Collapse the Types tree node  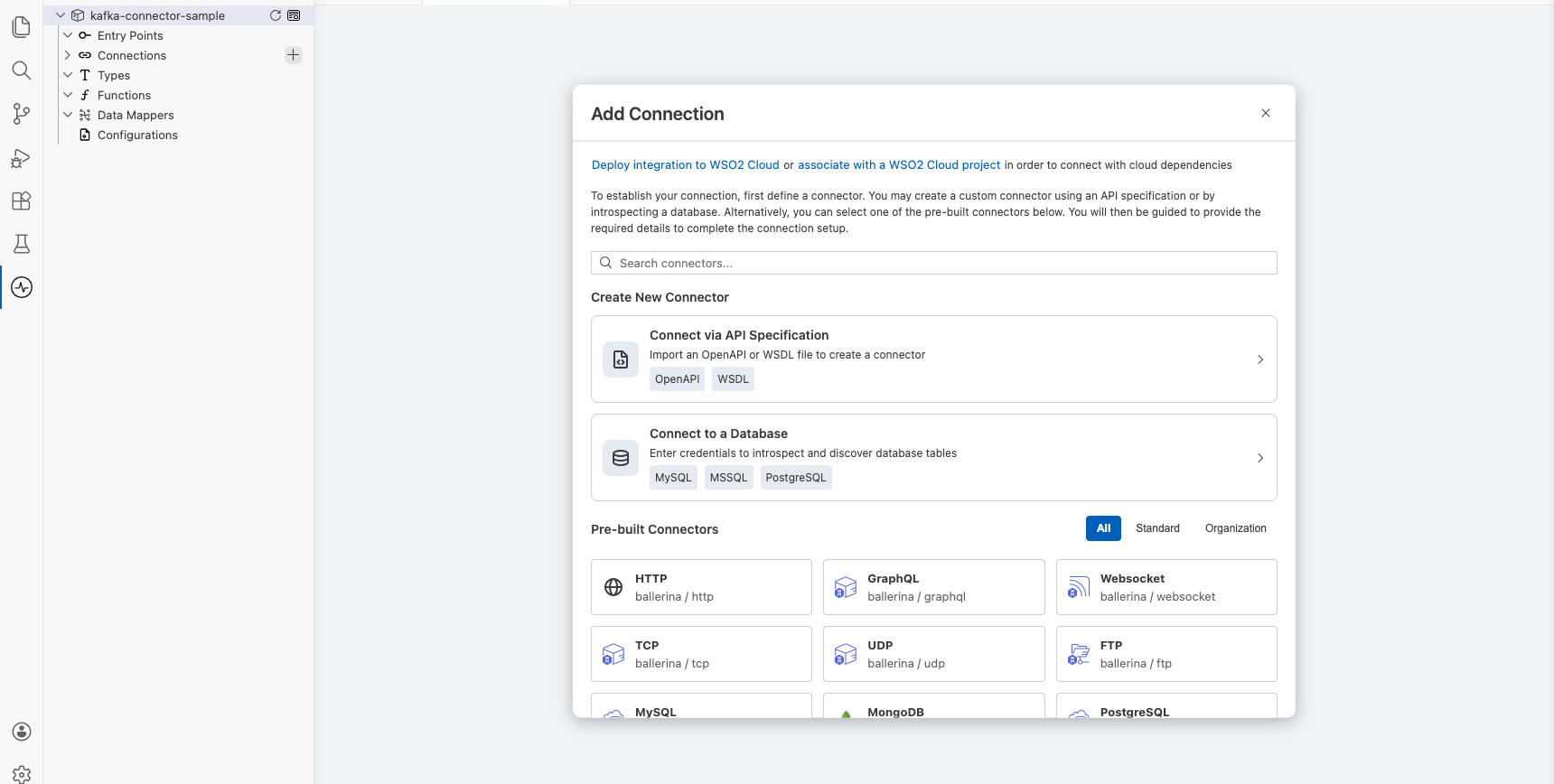click(68, 75)
